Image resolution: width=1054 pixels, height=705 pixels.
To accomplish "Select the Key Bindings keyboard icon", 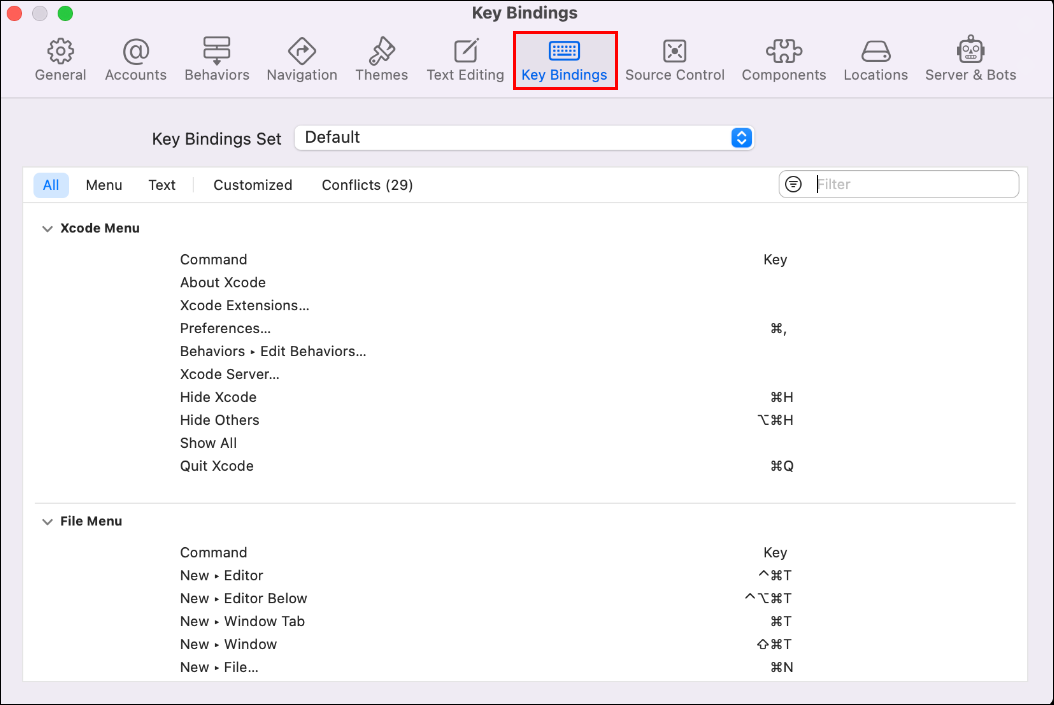I will [564, 50].
